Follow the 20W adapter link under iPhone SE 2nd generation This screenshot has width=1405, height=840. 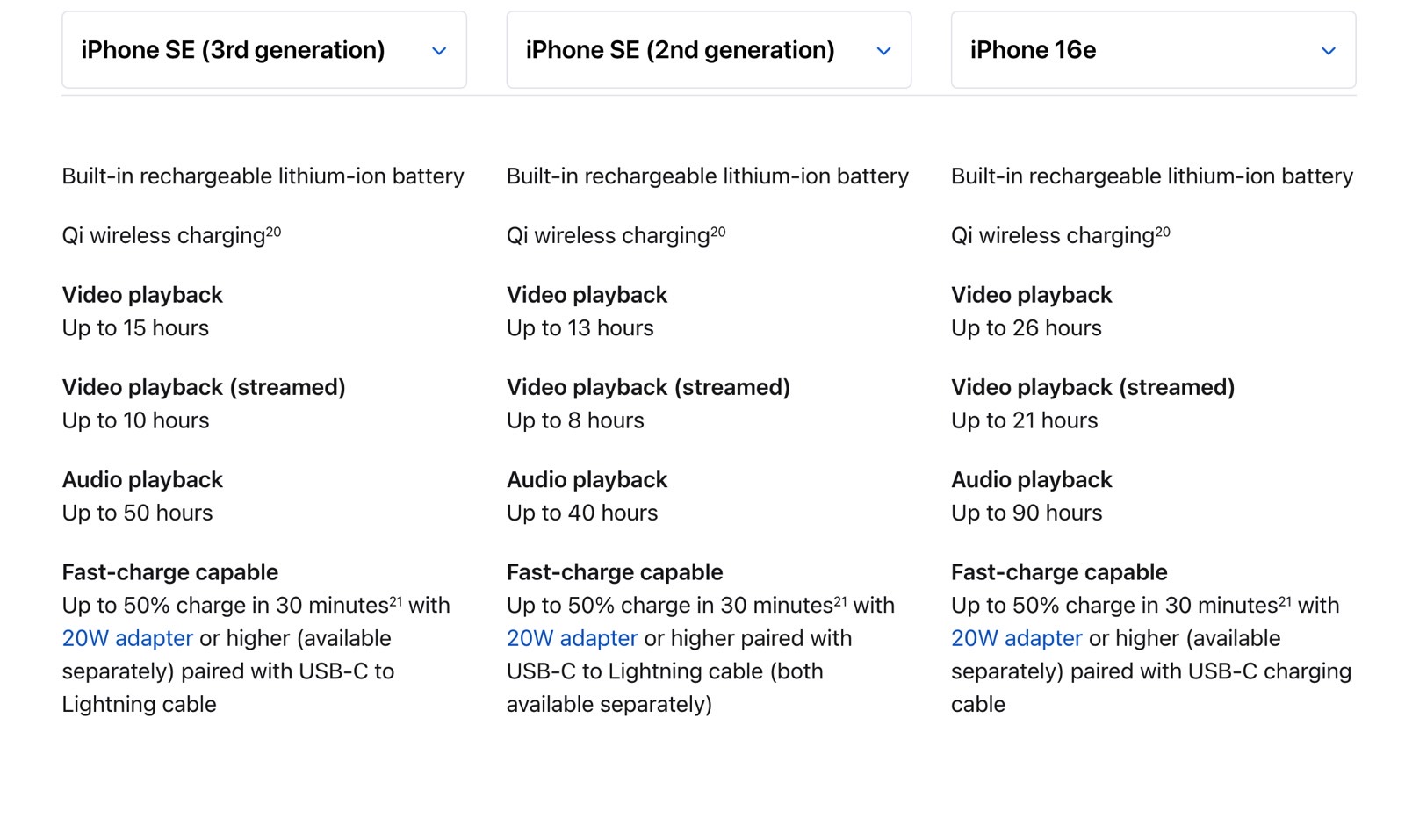coord(572,638)
